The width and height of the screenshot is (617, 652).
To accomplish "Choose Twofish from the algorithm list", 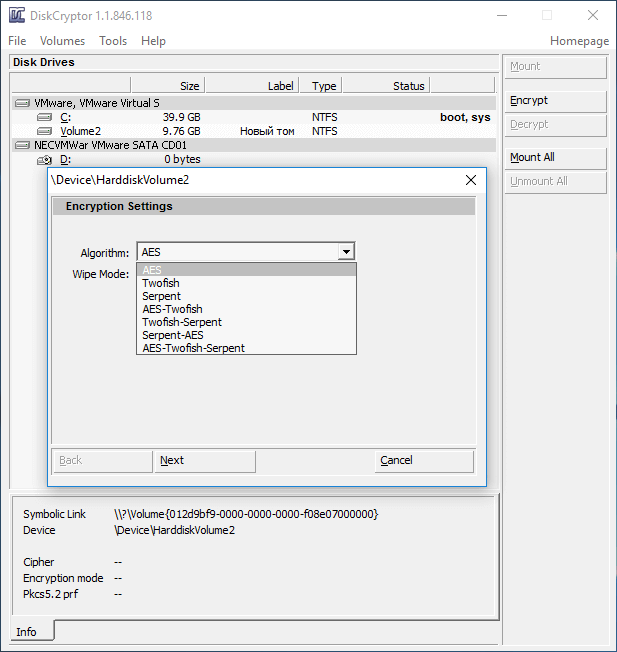I will pyautogui.click(x=247, y=283).
